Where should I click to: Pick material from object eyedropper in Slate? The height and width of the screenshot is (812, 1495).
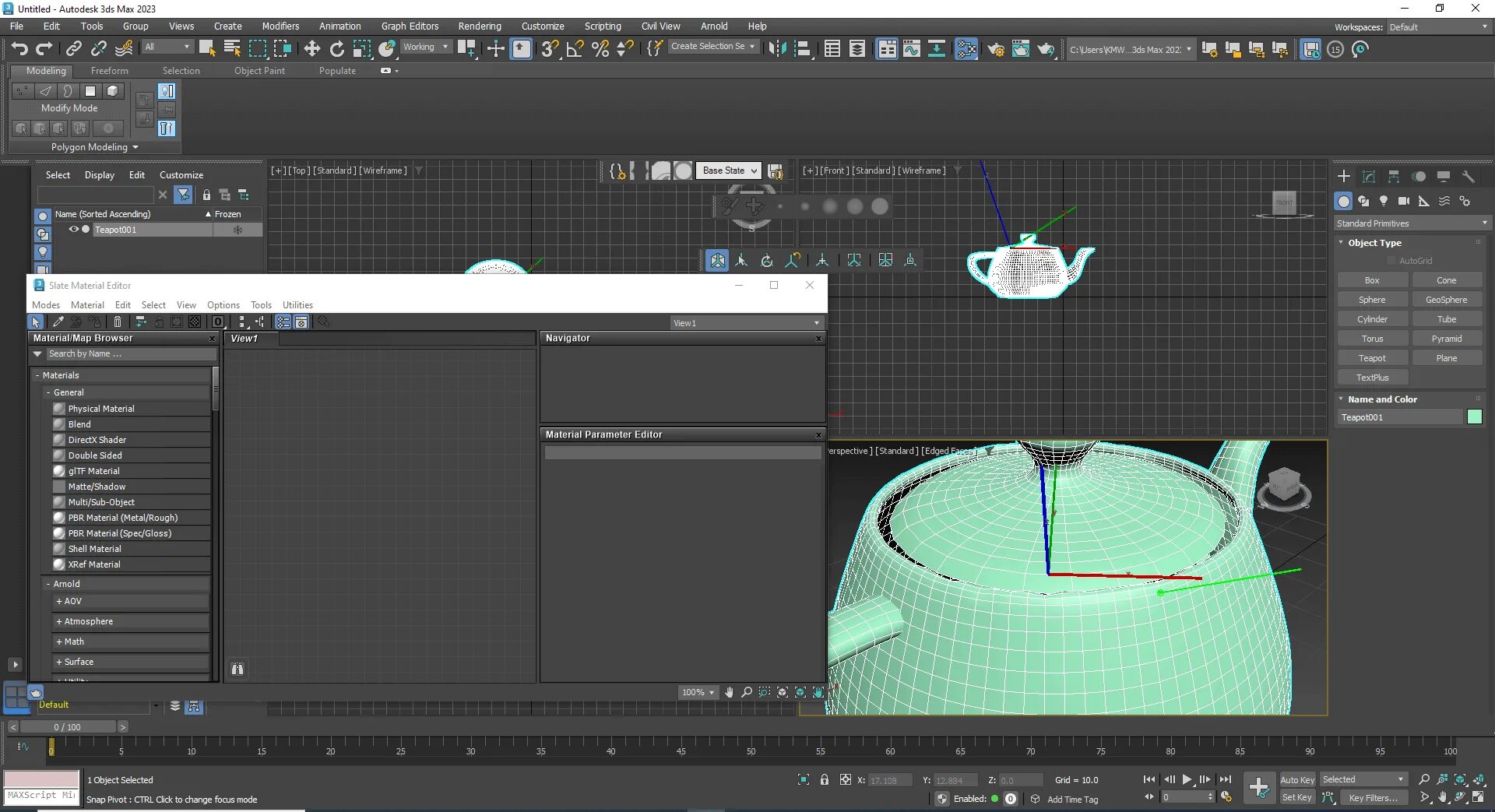(58, 322)
